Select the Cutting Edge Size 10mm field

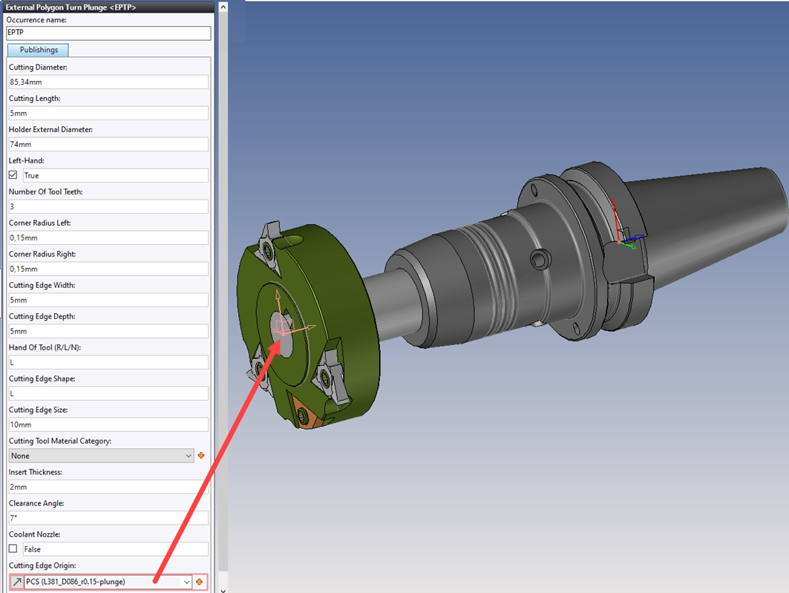109,425
